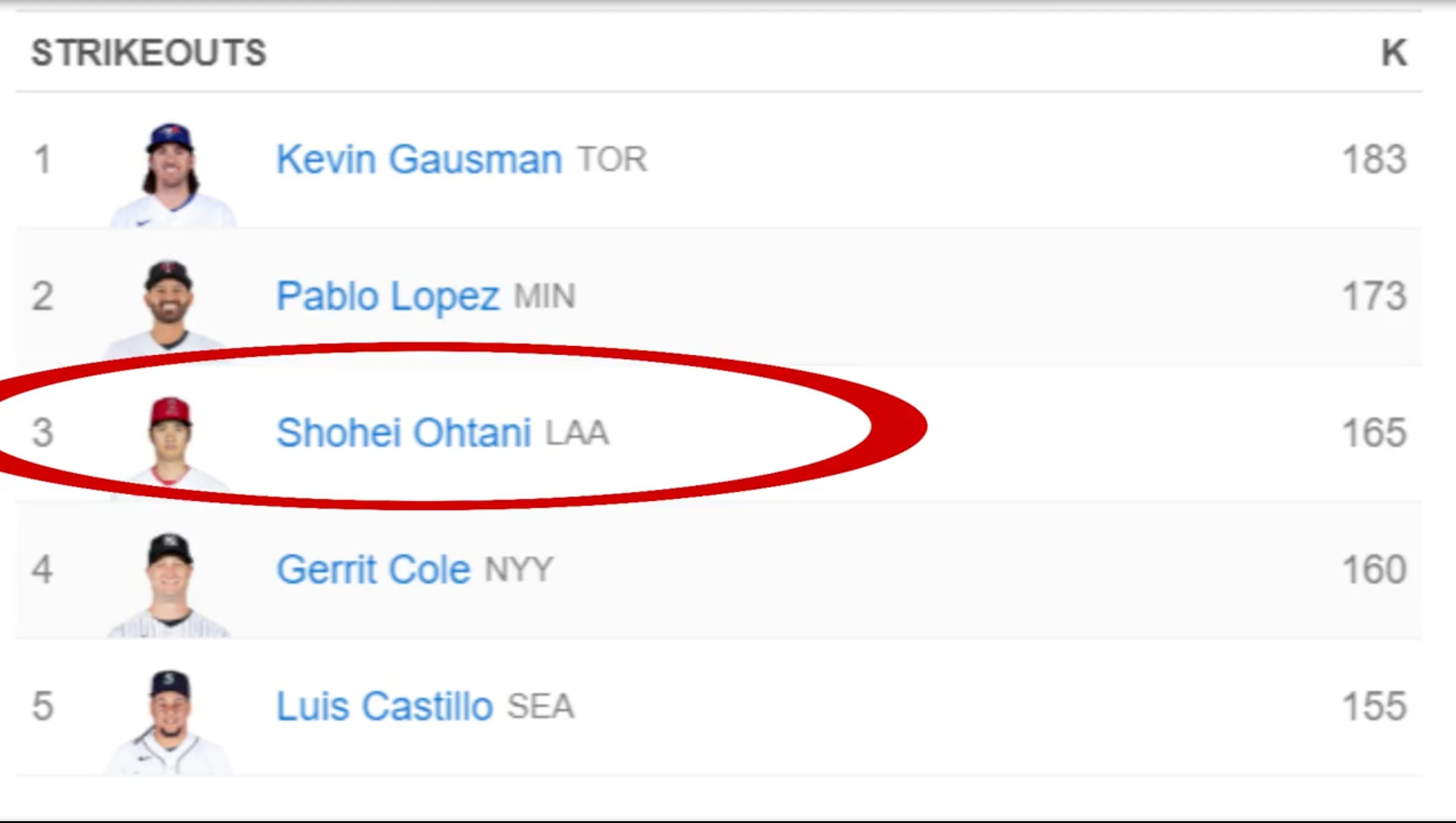Click Ohtani's 165 strikeout value

coord(1374,433)
